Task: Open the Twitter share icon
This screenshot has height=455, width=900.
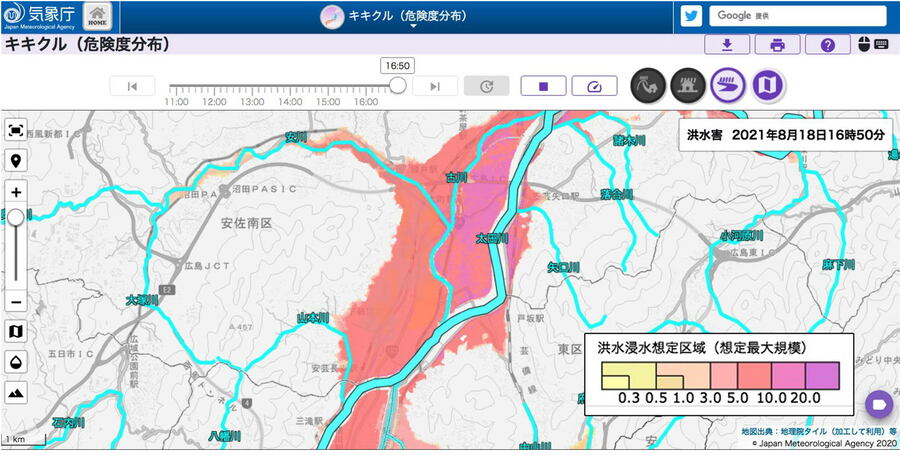Action: tap(691, 16)
